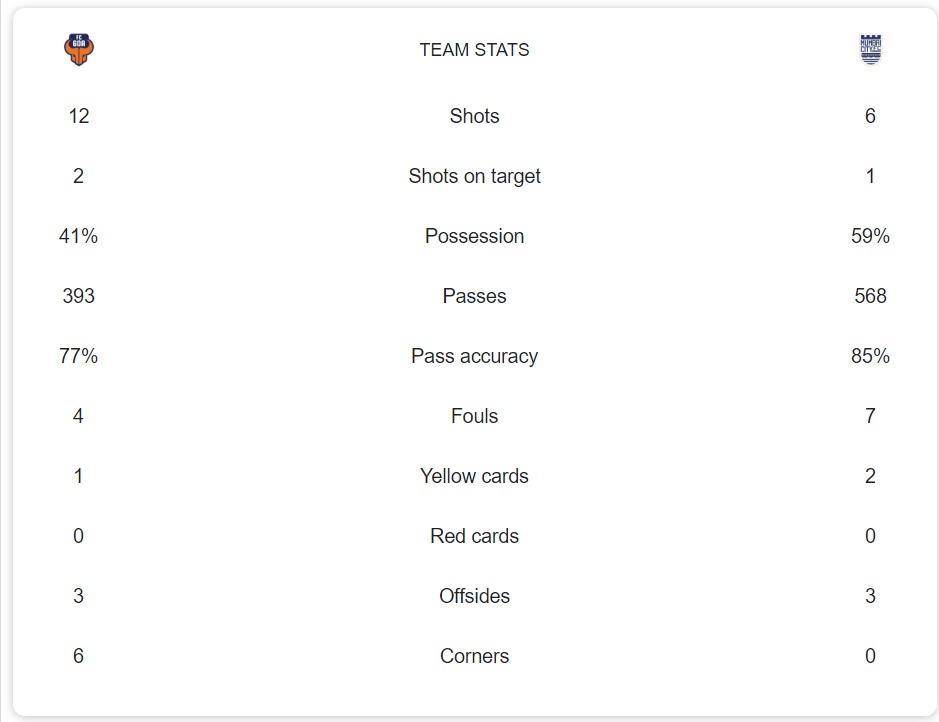Click the TEAM STATS heading
939x722 pixels.
click(474, 50)
